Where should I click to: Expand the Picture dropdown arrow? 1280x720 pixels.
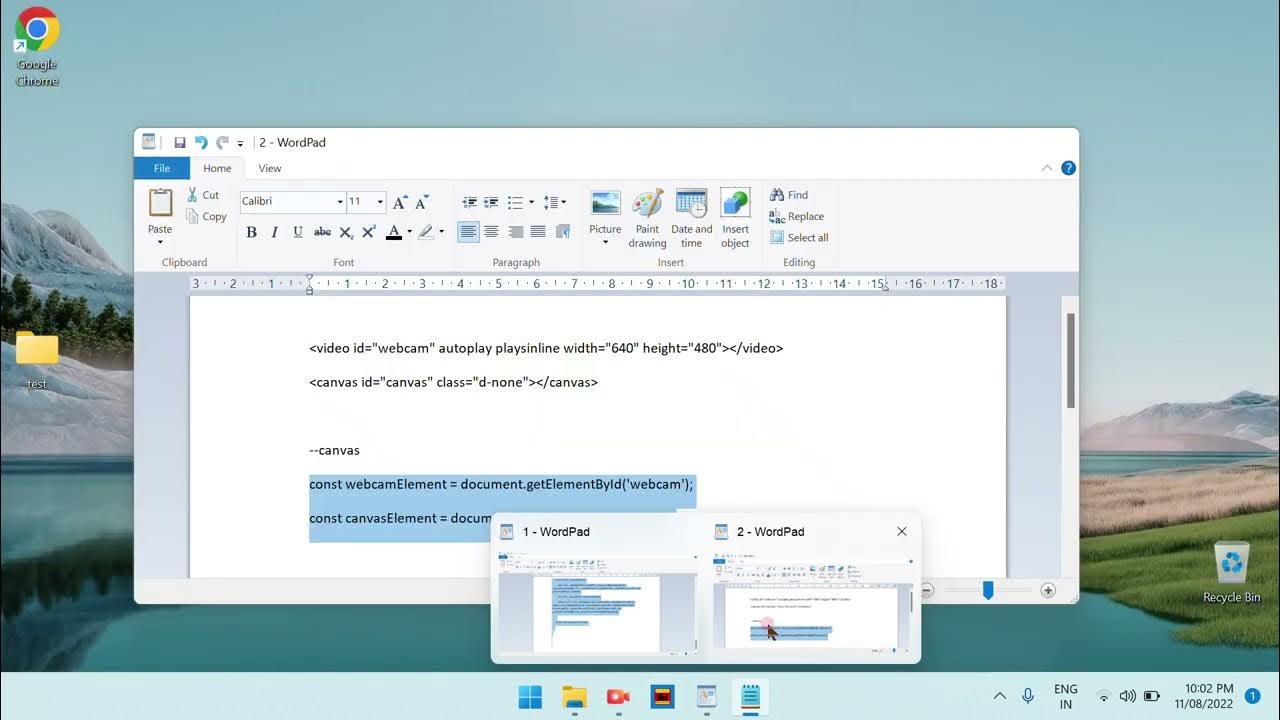pos(605,242)
